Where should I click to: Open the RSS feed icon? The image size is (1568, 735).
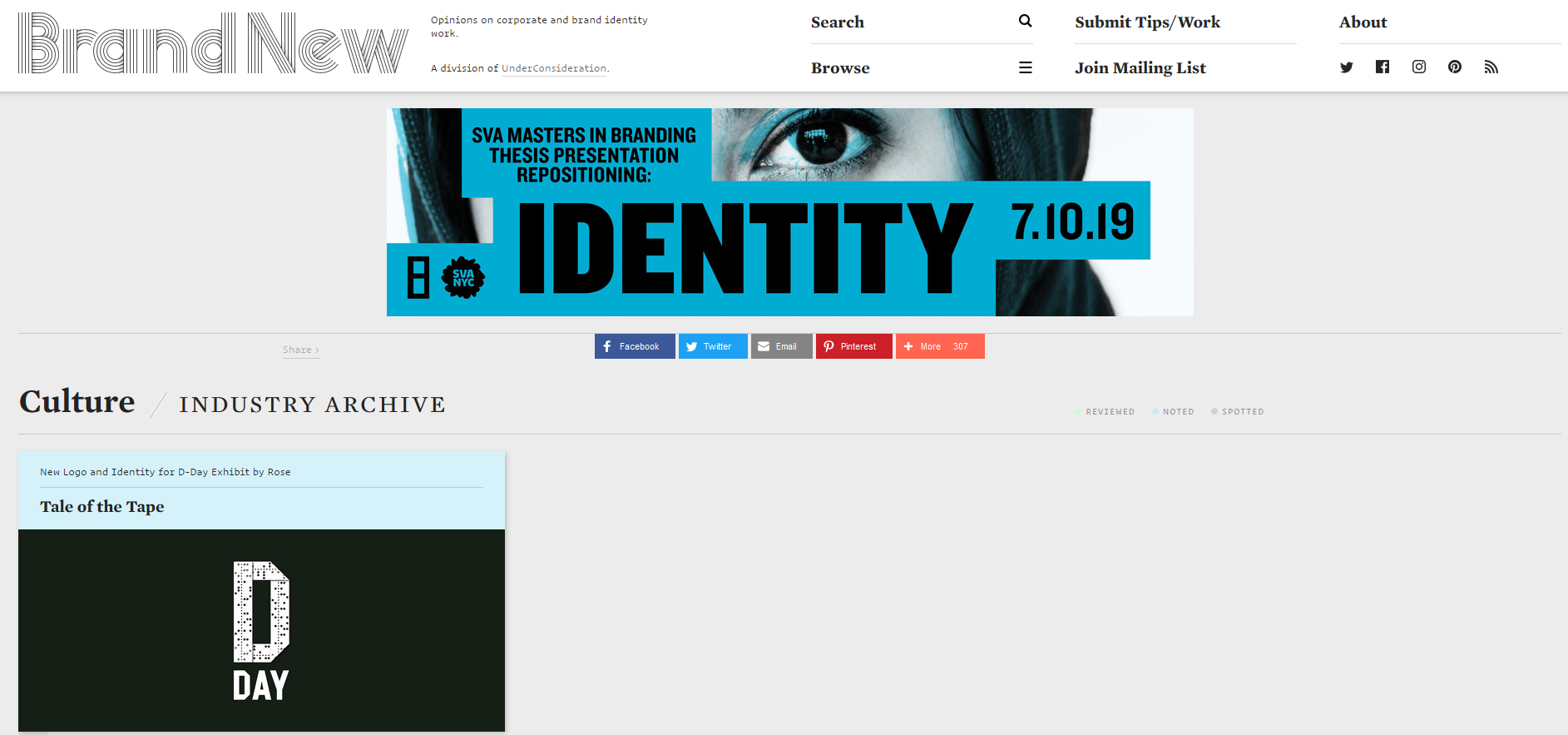tap(1491, 67)
